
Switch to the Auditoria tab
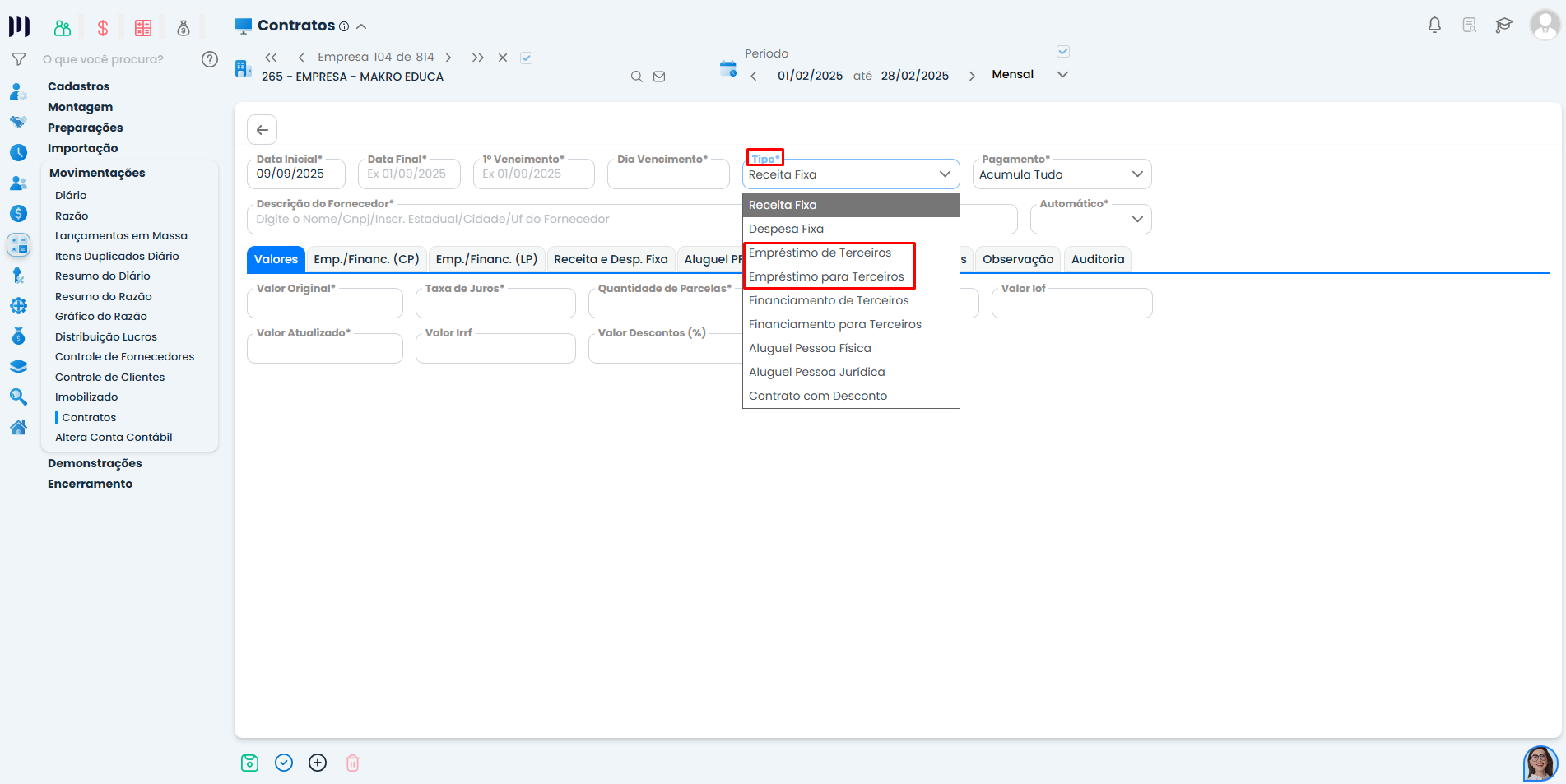(1097, 259)
